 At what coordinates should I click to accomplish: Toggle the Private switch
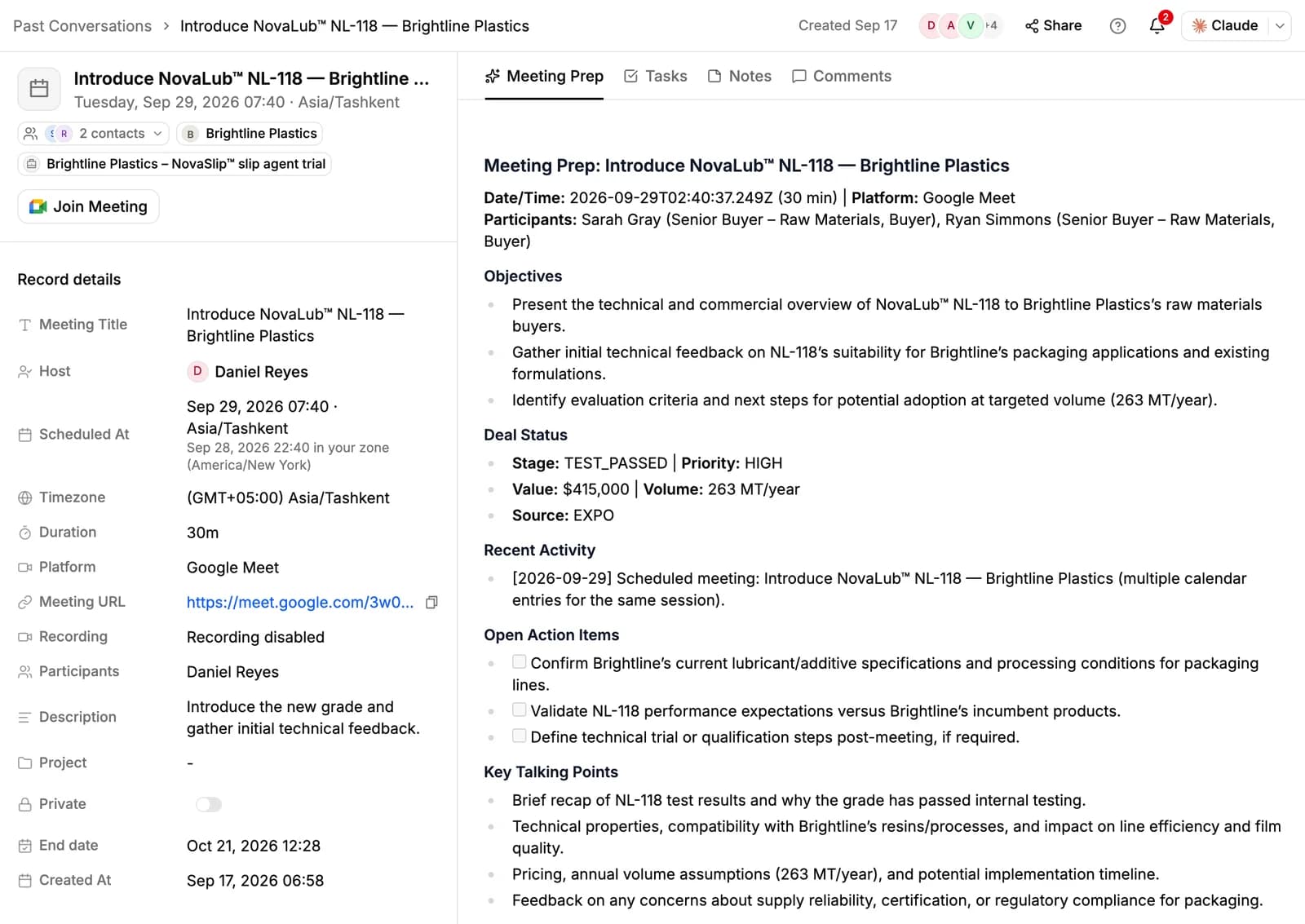tap(208, 805)
